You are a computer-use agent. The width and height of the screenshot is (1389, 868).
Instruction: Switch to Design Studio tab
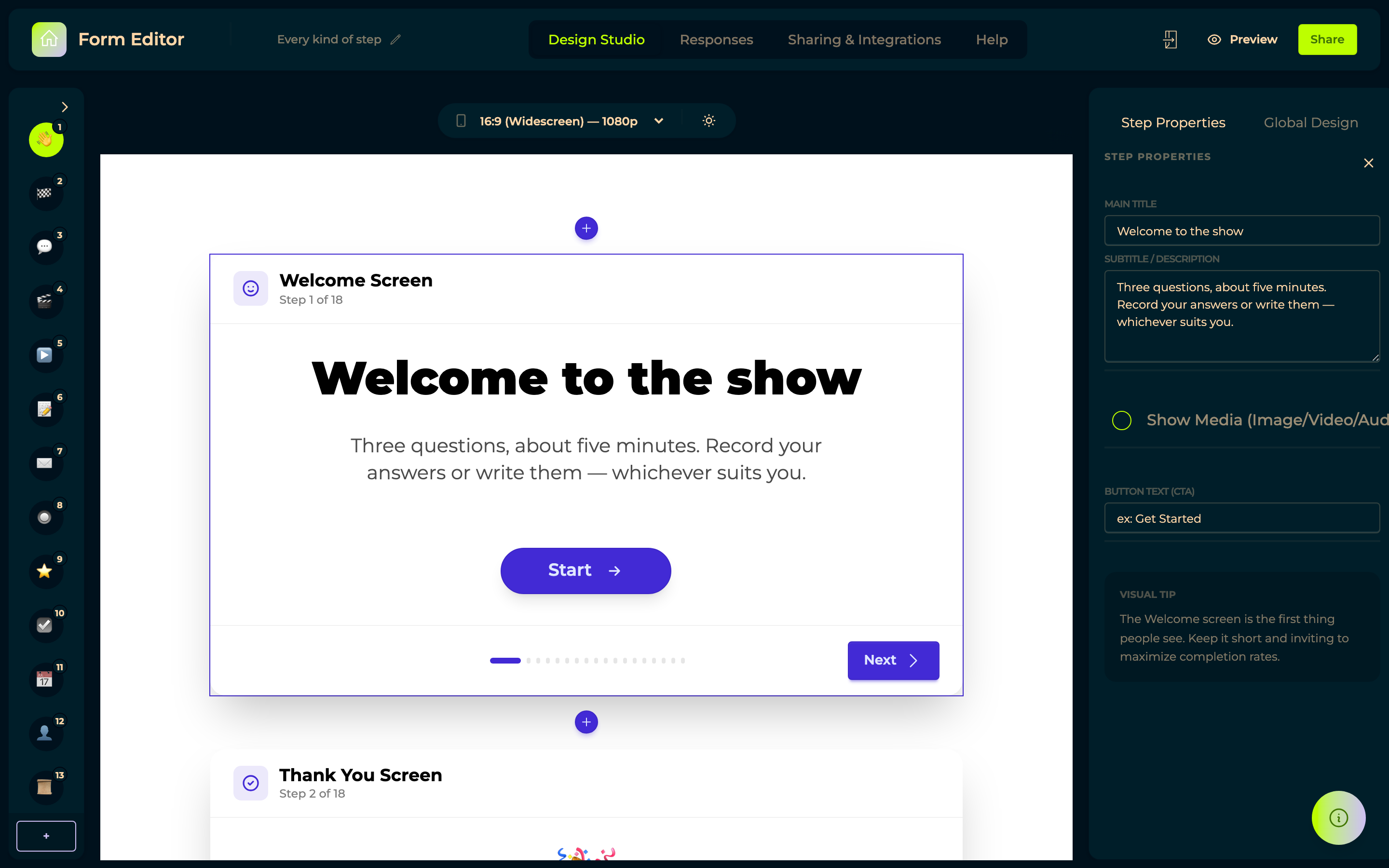596,40
